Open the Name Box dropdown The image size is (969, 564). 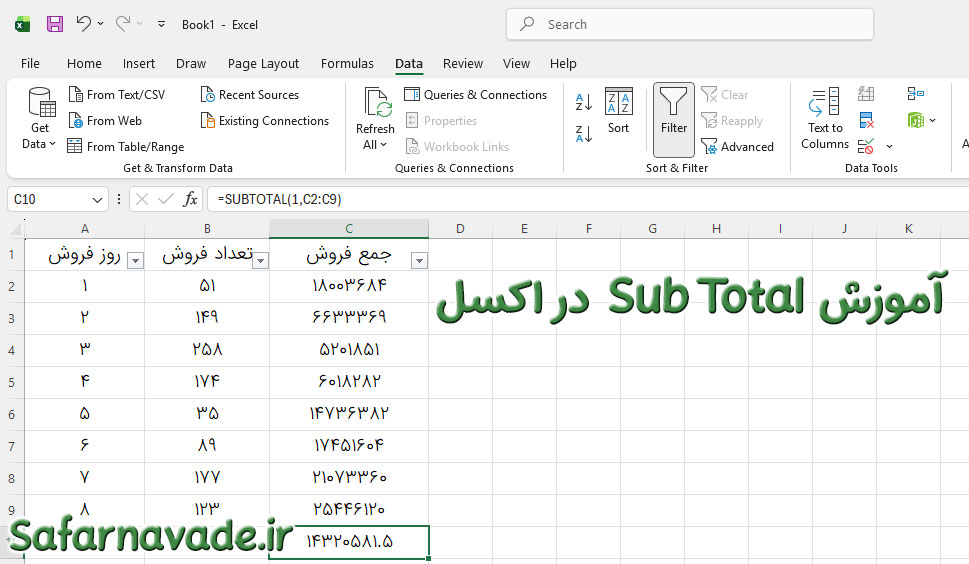coord(97,200)
